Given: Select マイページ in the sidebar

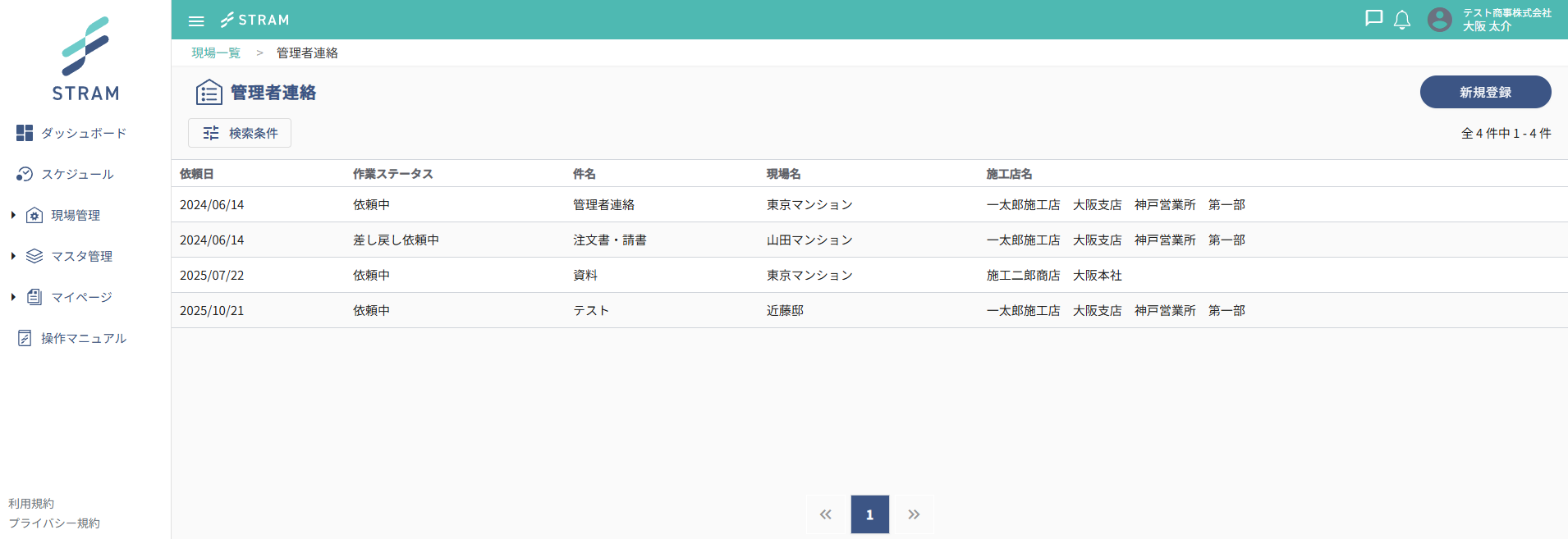Looking at the screenshot, I should coord(82,297).
